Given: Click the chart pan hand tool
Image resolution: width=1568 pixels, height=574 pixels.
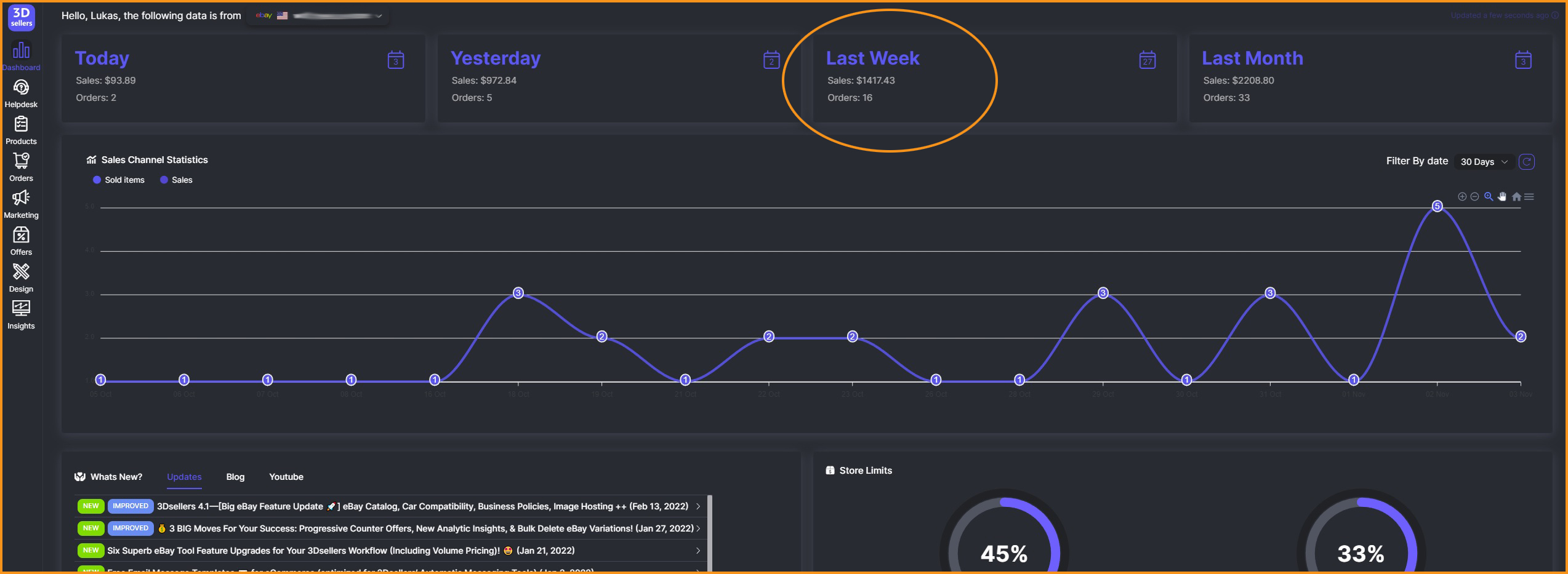Looking at the screenshot, I should tap(1502, 197).
